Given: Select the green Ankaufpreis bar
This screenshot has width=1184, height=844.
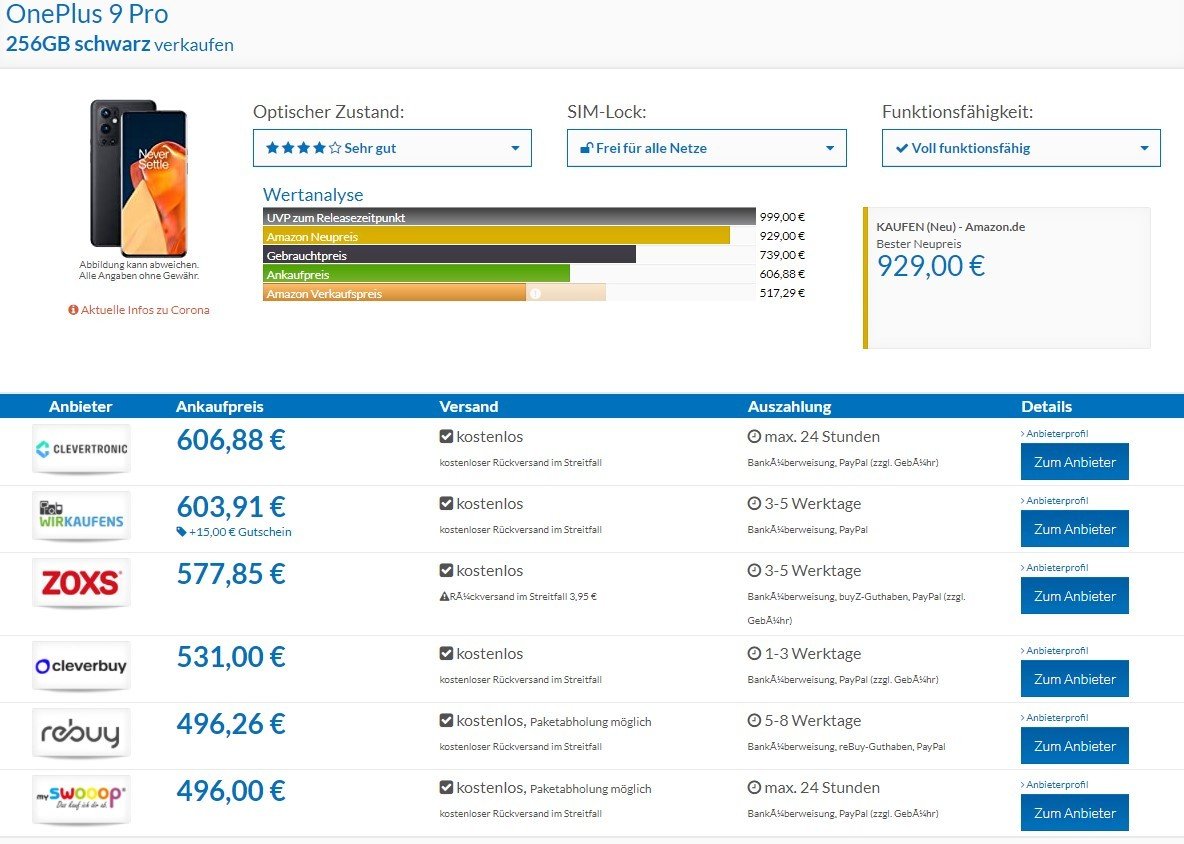Looking at the screenshot, I should [x=416, y=274].
